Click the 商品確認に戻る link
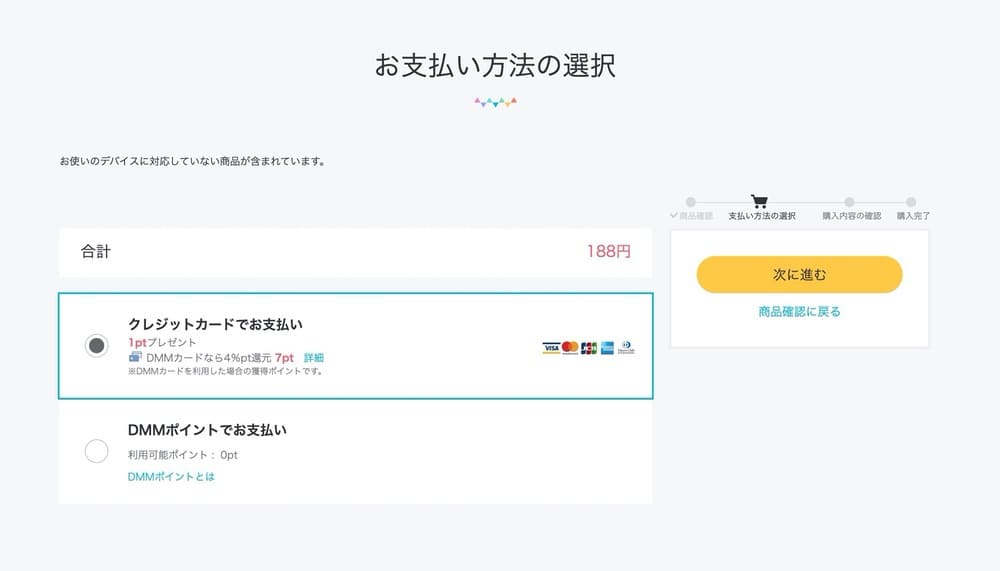The width and height of the screenshot is (1000, 571). pos(799,312)
